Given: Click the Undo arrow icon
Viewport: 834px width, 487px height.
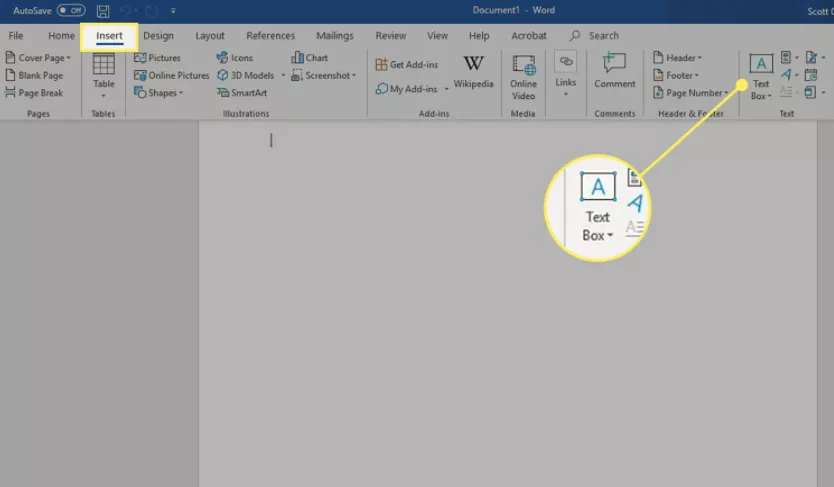Looking at the screenshot, I should coord(125,11).
